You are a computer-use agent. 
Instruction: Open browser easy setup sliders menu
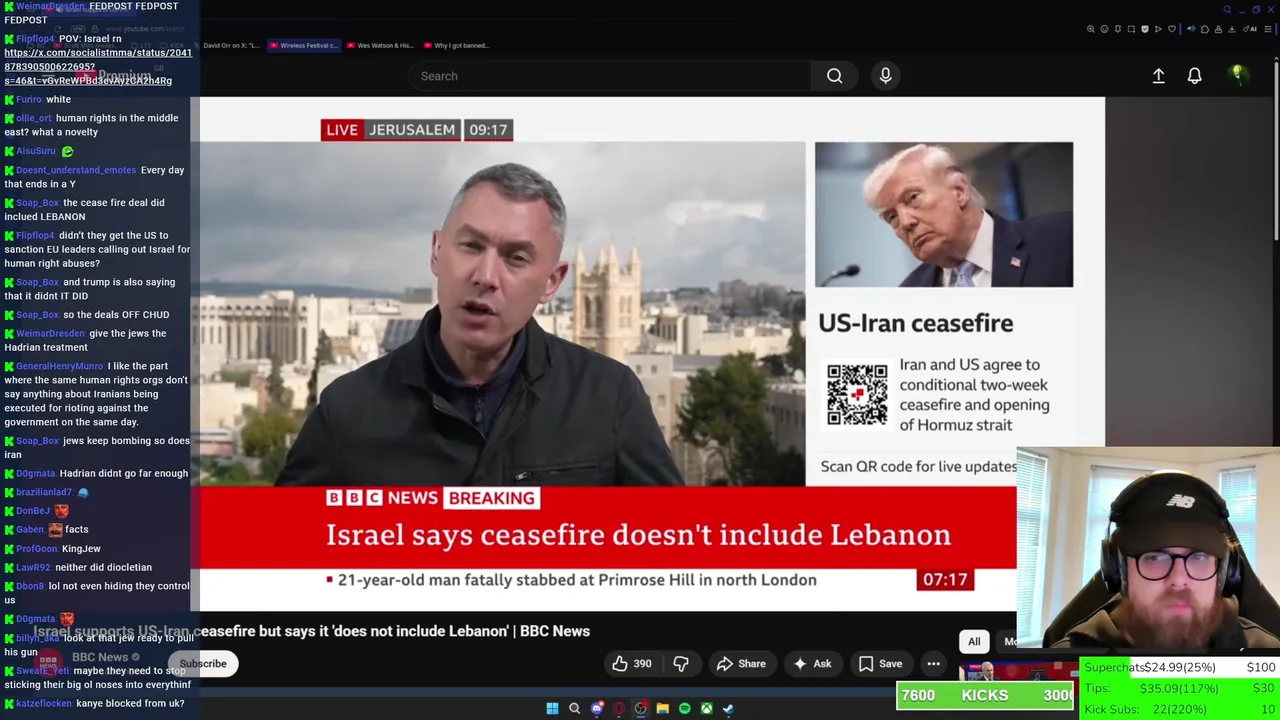(x=1268, y=29)
